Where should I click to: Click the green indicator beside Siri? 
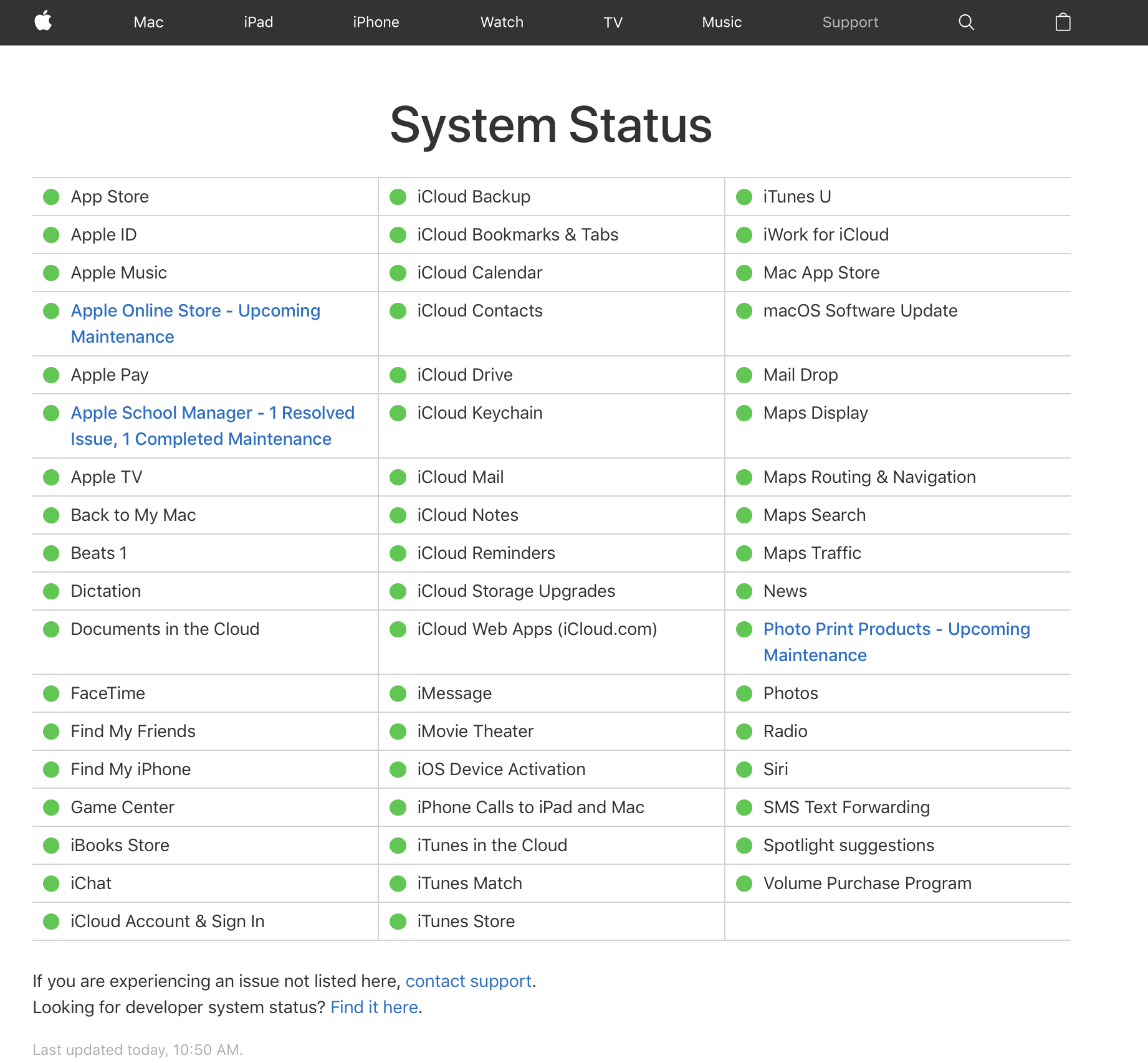tap(743, 770)
